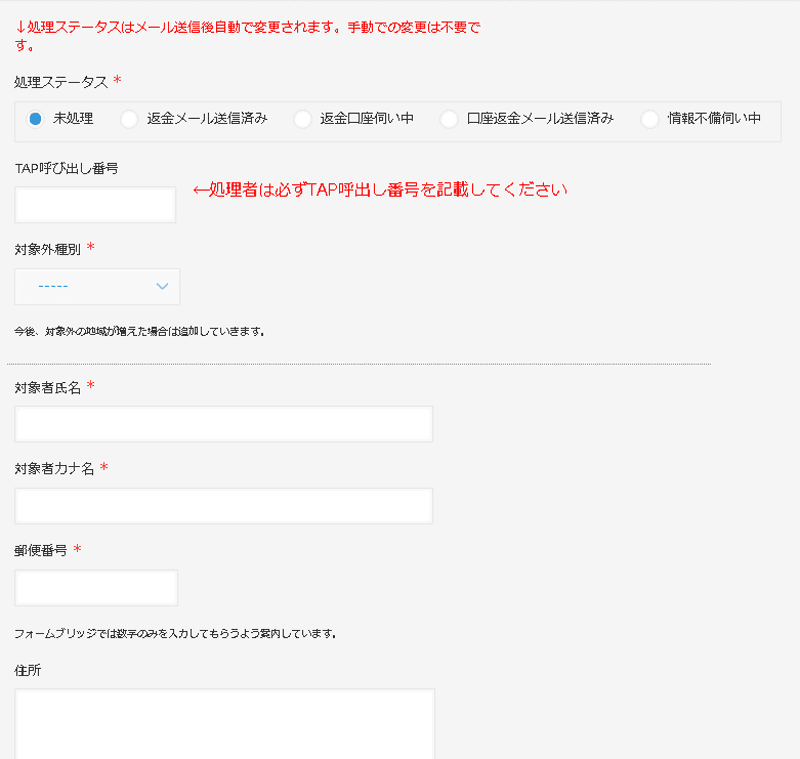Click the 住所 field label
Screen dimensions: 800x759
28,670
